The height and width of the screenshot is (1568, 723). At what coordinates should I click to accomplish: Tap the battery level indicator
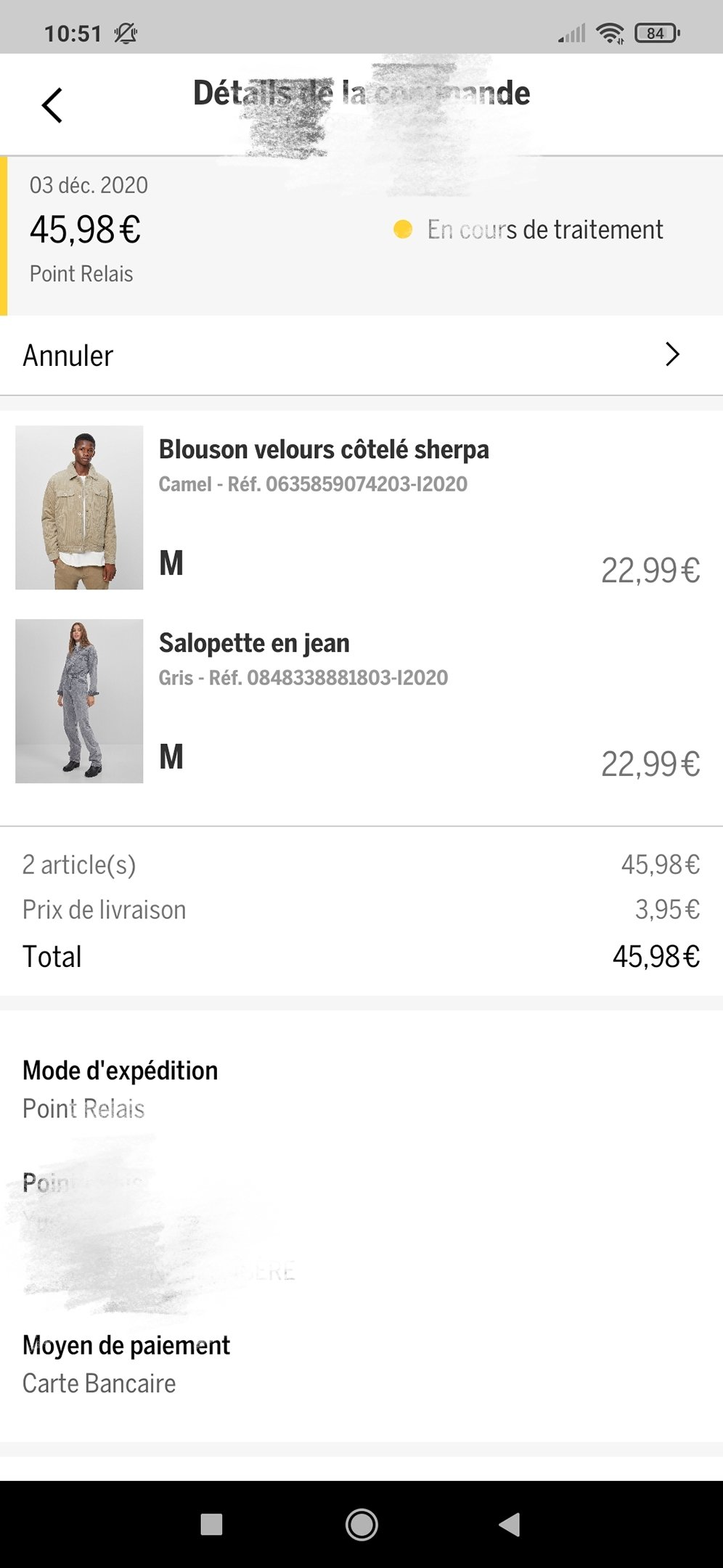tap(657, 33)
